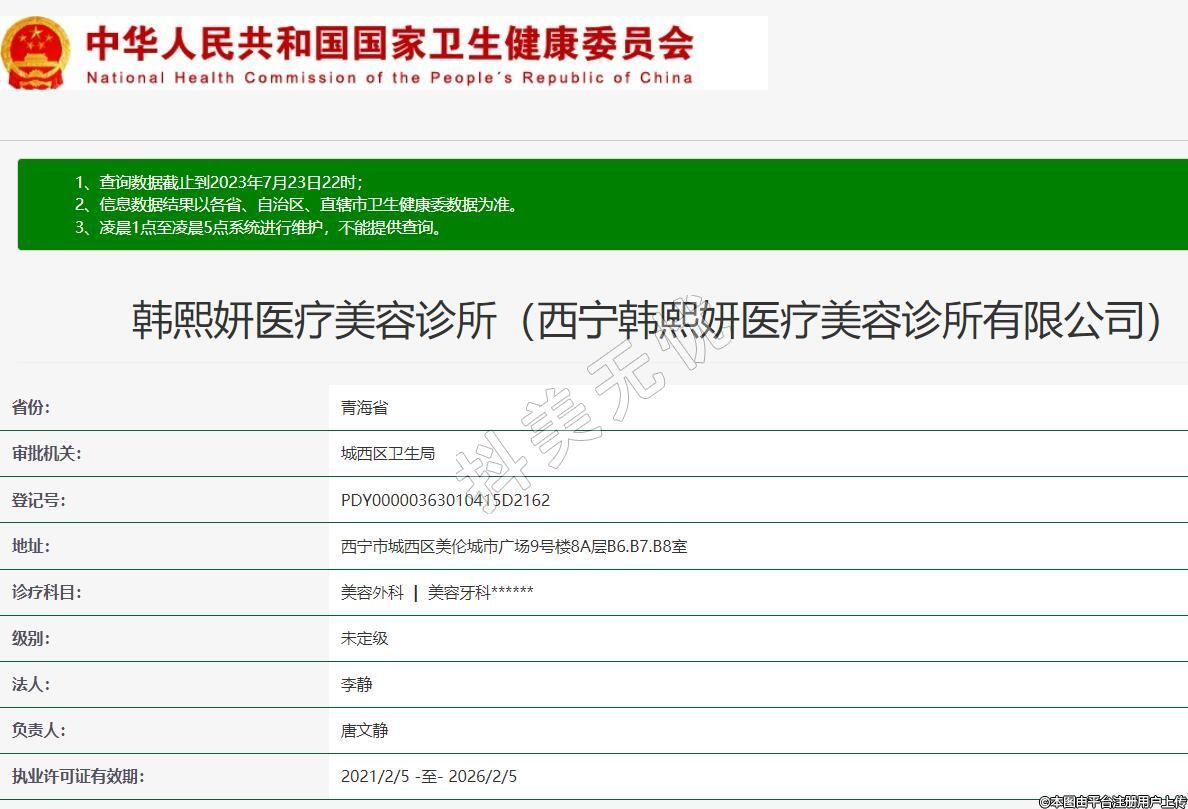The height and width of the screenshot is (809, 1188).
Task: Select the address text in 西宁市城西区
Action: (514, 546)
